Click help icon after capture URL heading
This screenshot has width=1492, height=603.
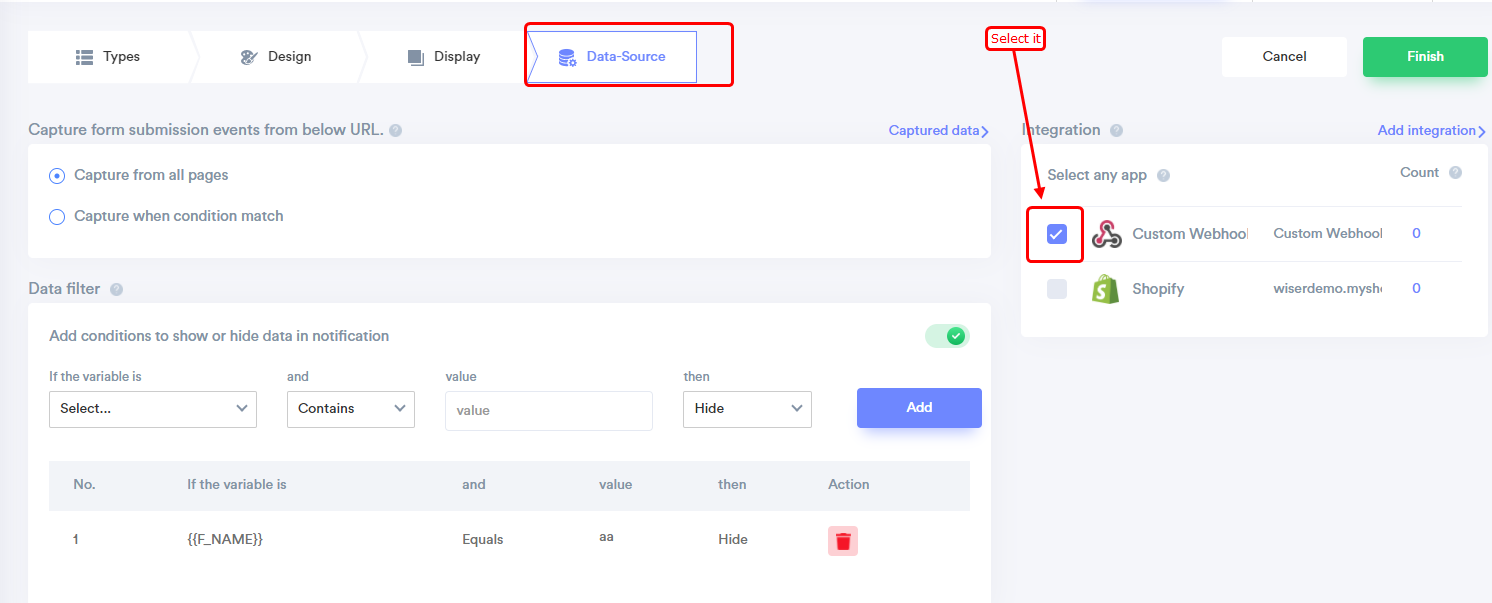tap(396, 131)
